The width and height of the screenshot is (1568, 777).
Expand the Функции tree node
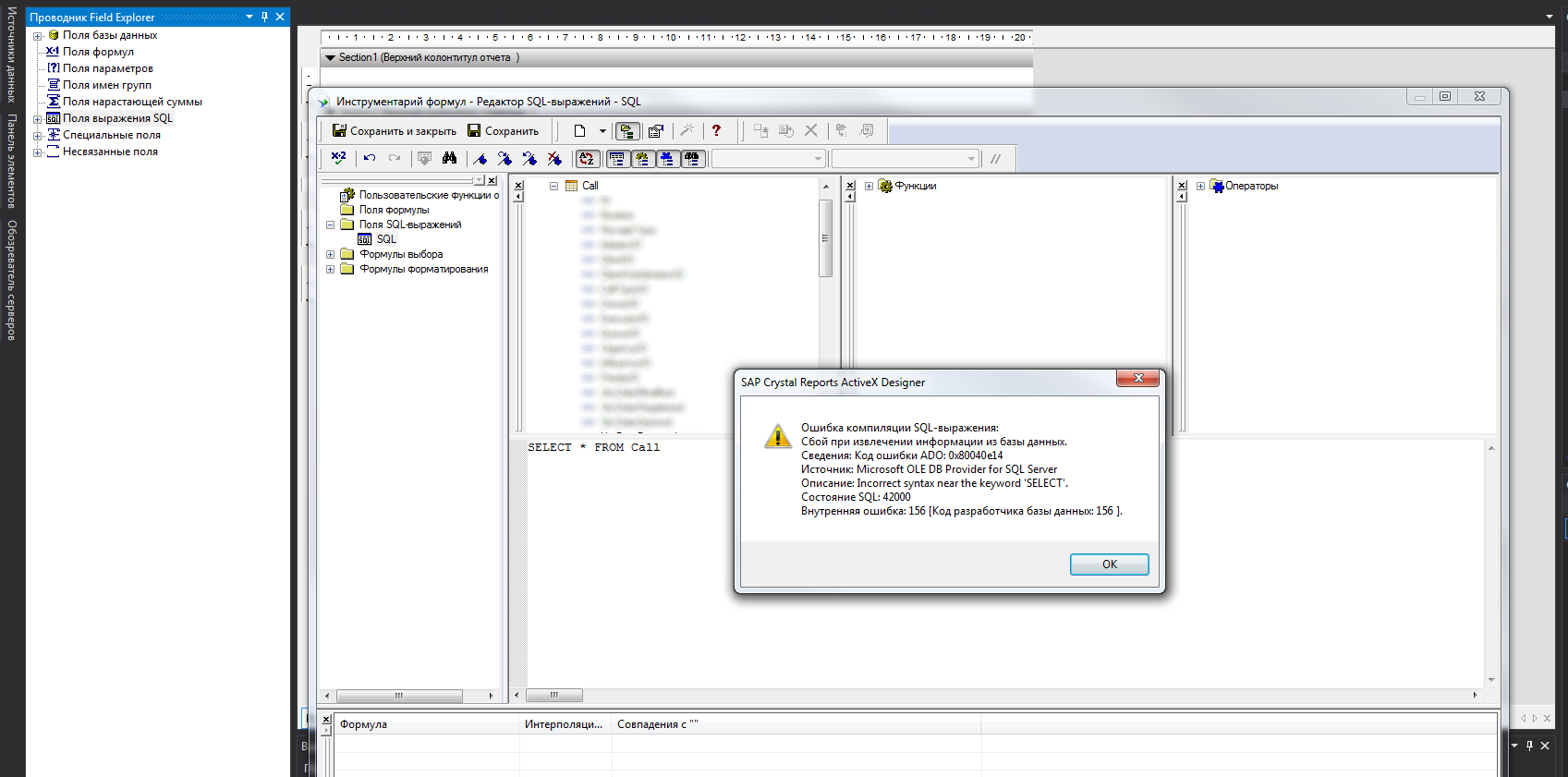click(x=869, y=186)
